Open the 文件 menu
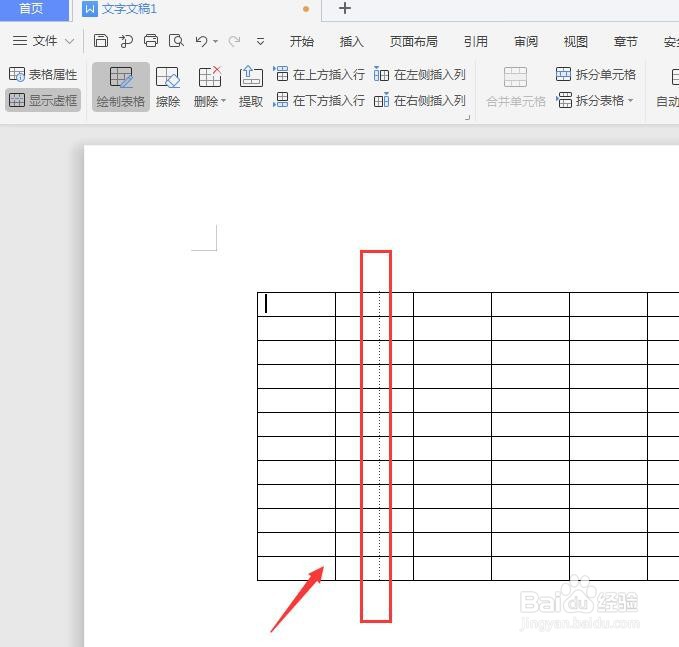Viewport: 679px width, 647px height. [x=45, y=41]
